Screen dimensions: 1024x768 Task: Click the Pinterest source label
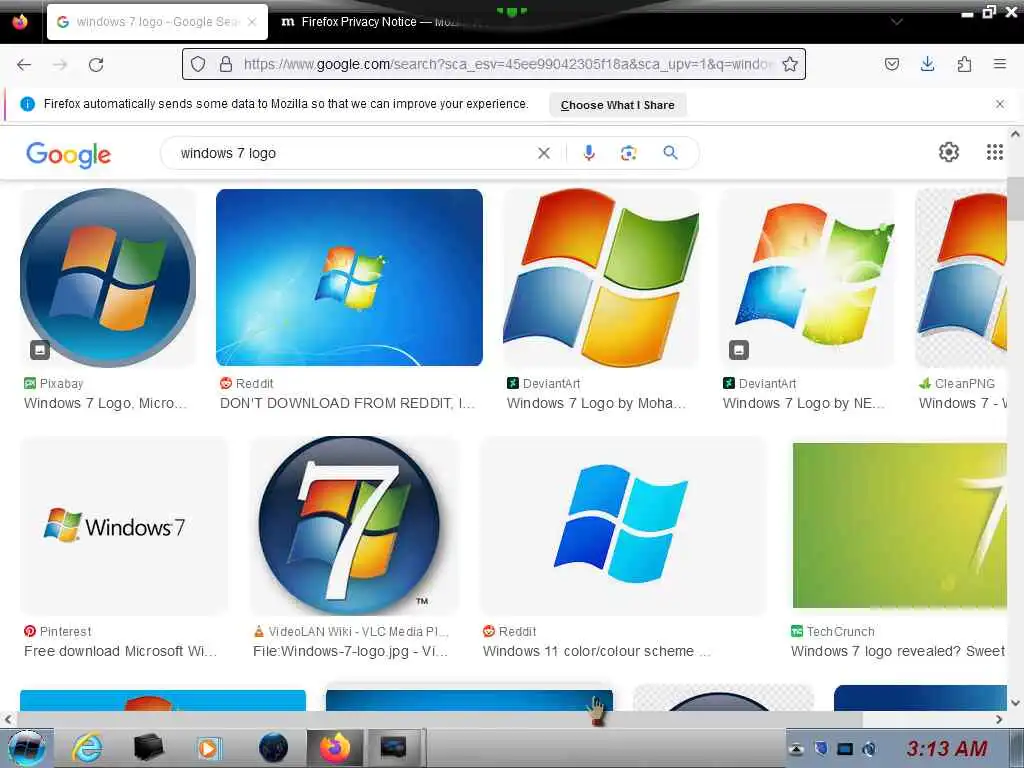(57, 632)
